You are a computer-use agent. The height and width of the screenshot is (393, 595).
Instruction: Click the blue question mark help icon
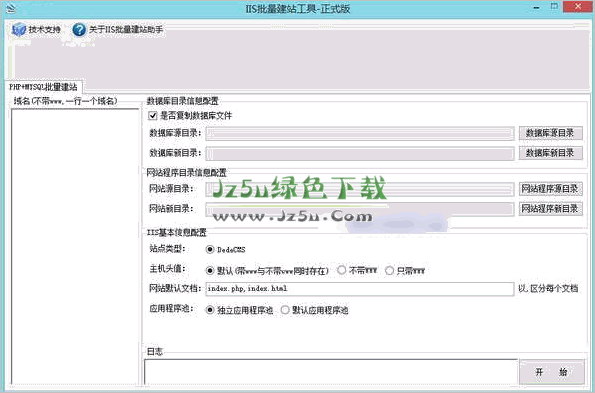(x=79, y=29)
